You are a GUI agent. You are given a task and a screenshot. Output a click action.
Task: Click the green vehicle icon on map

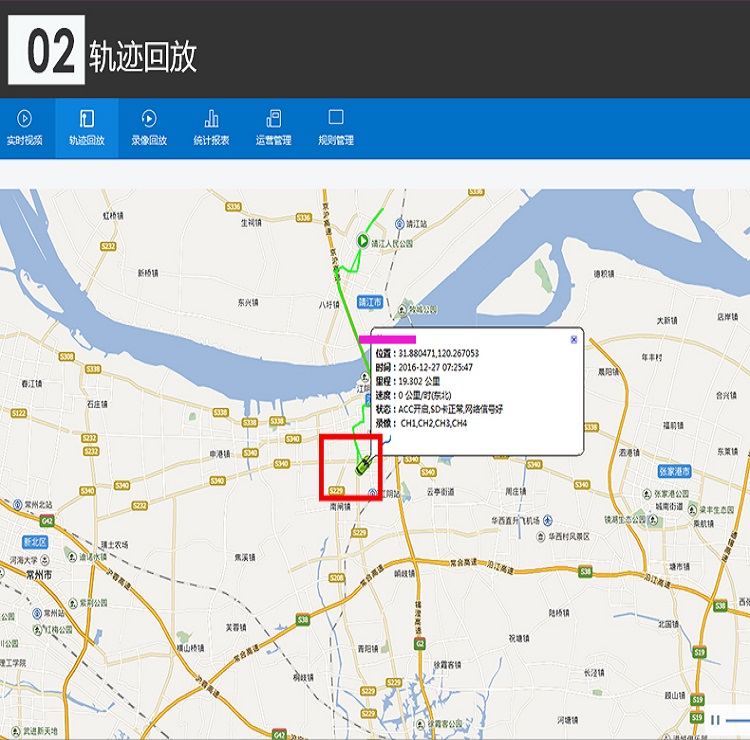tap(364, 464)
